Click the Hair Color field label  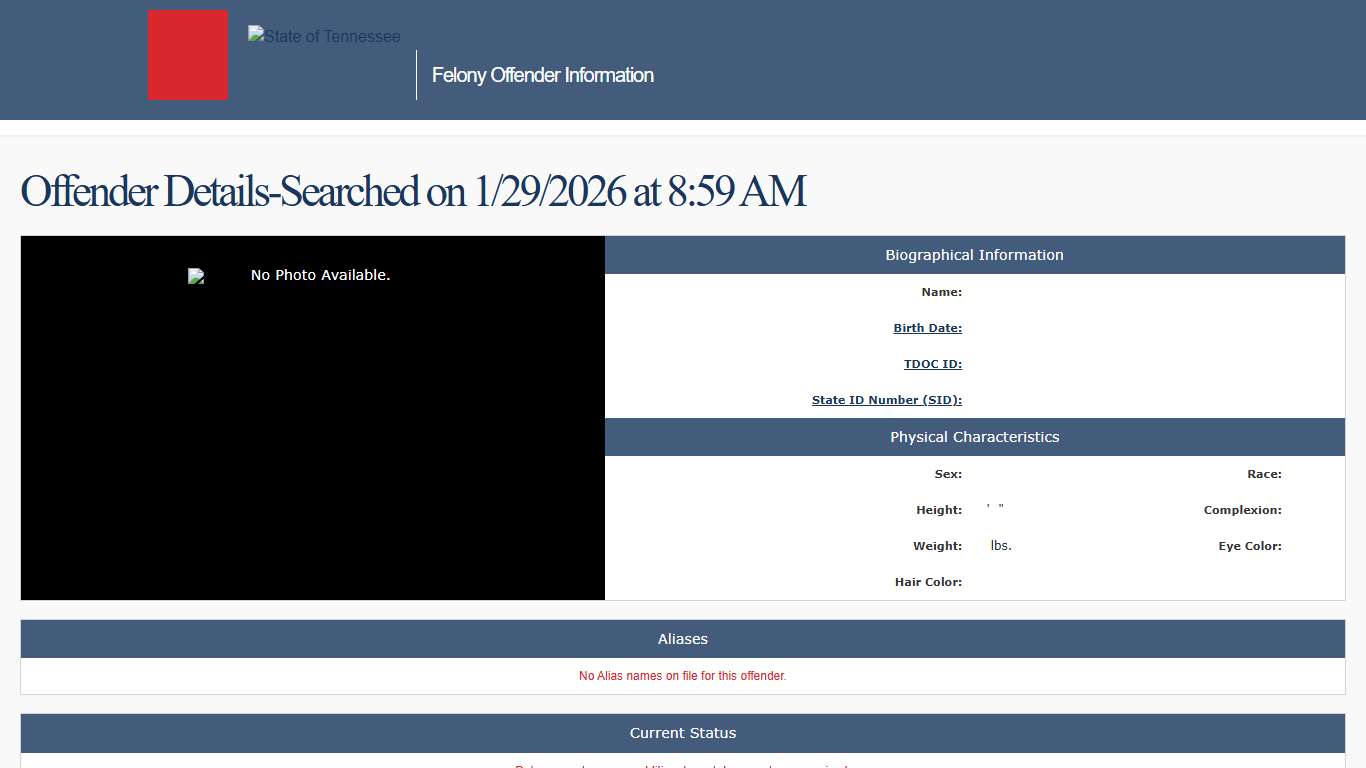point(928,582)
